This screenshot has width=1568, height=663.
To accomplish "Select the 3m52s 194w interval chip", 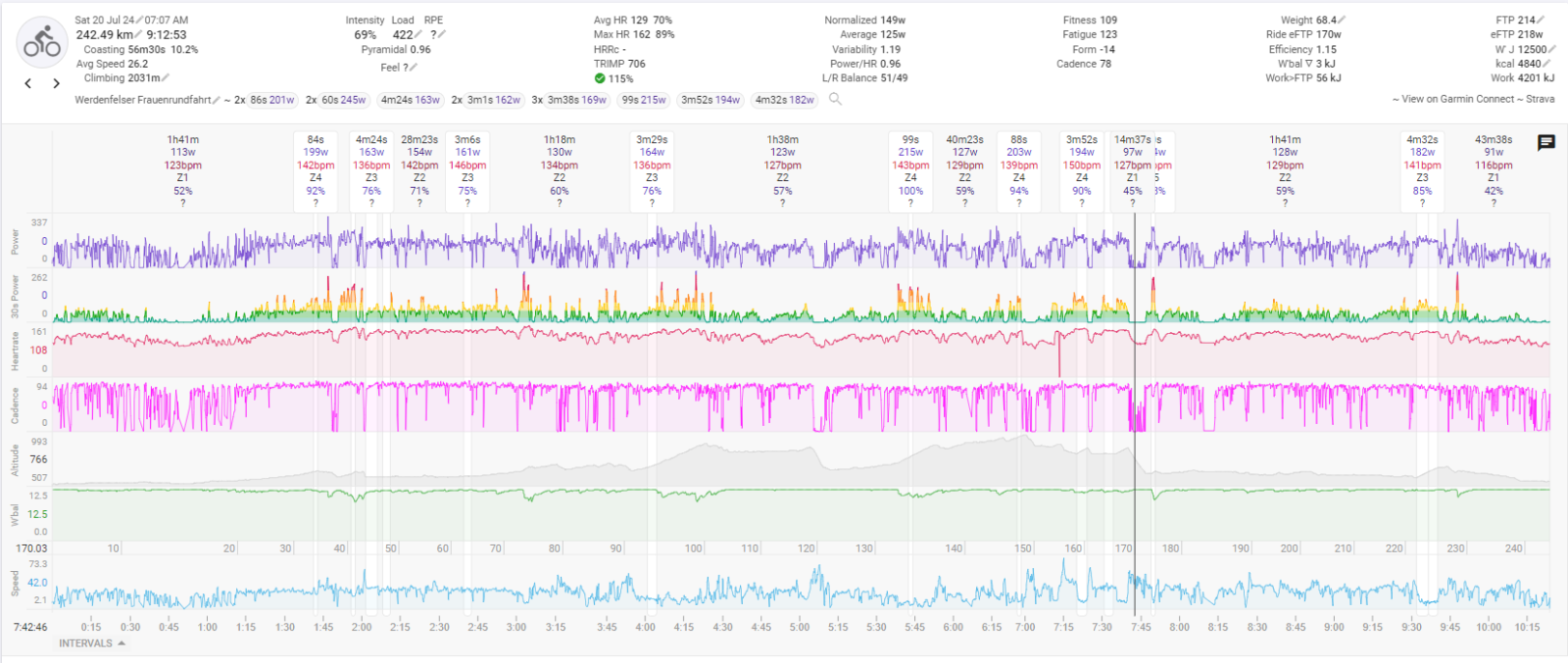I will pyautogui.click(x=710, y=100).
